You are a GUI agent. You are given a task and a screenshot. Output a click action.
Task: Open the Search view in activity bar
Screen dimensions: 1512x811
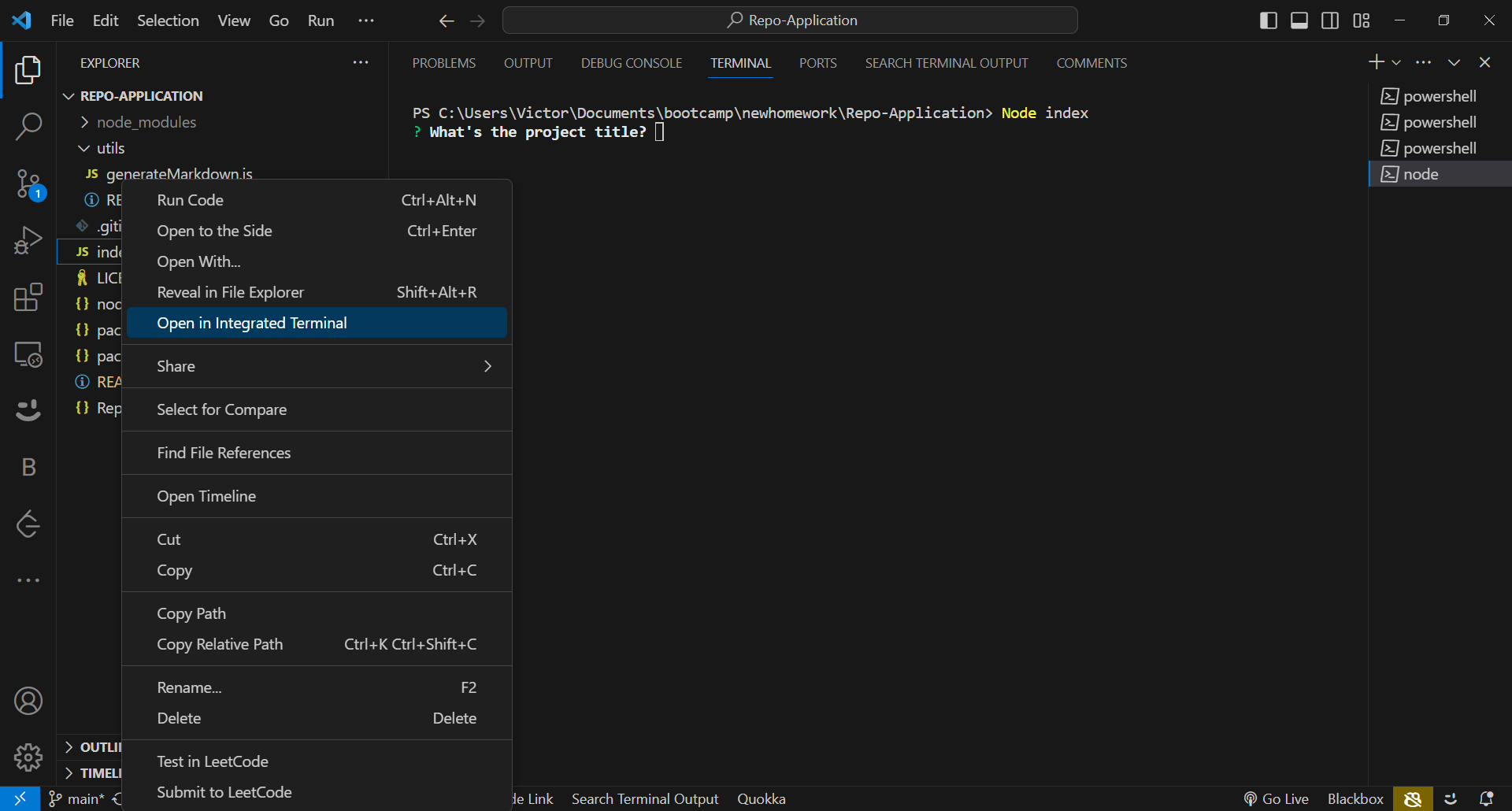click(28, 126)
